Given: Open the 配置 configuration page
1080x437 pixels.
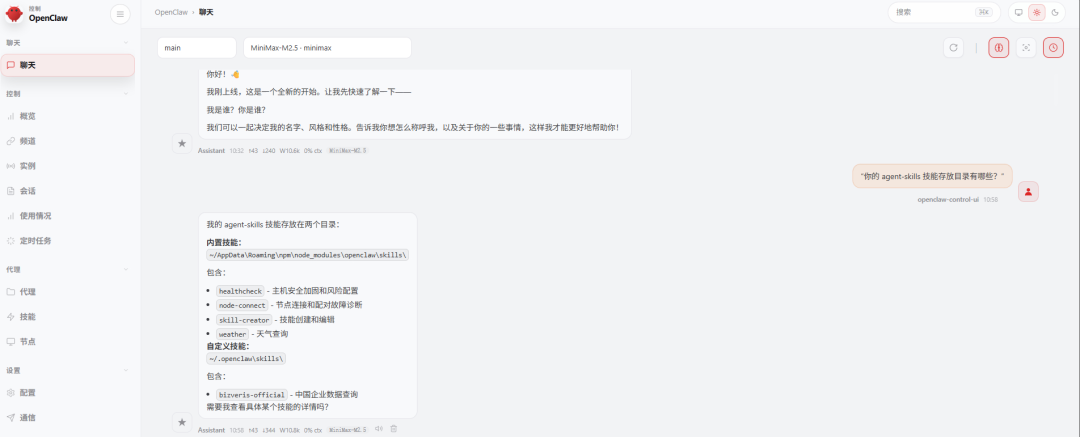Looking at the screenshot, I should (68, 392).
